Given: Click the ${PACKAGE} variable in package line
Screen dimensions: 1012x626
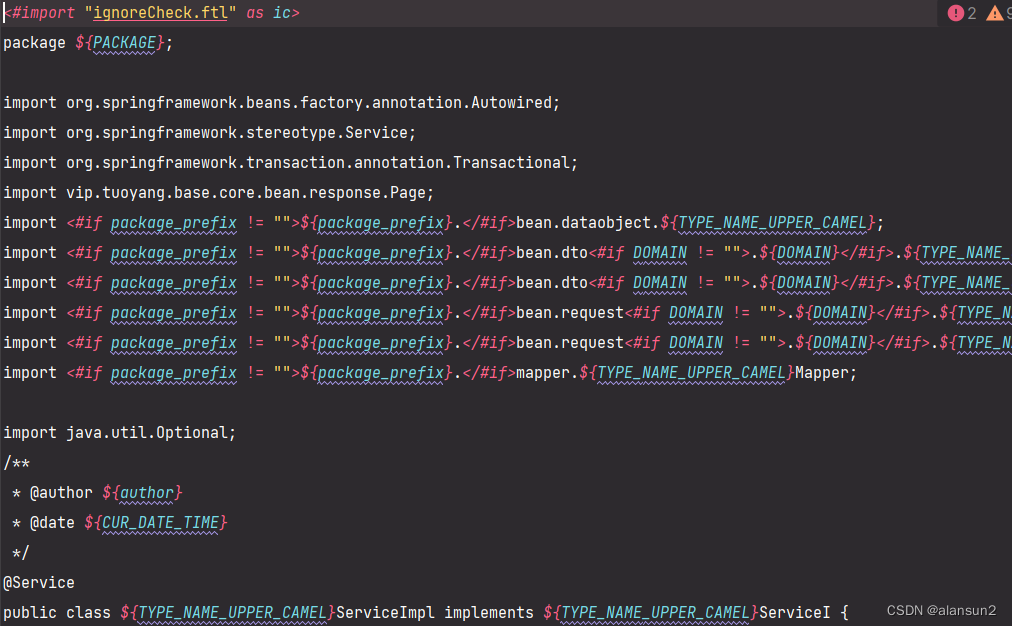Looking at the screenshot, I should 121,43.
